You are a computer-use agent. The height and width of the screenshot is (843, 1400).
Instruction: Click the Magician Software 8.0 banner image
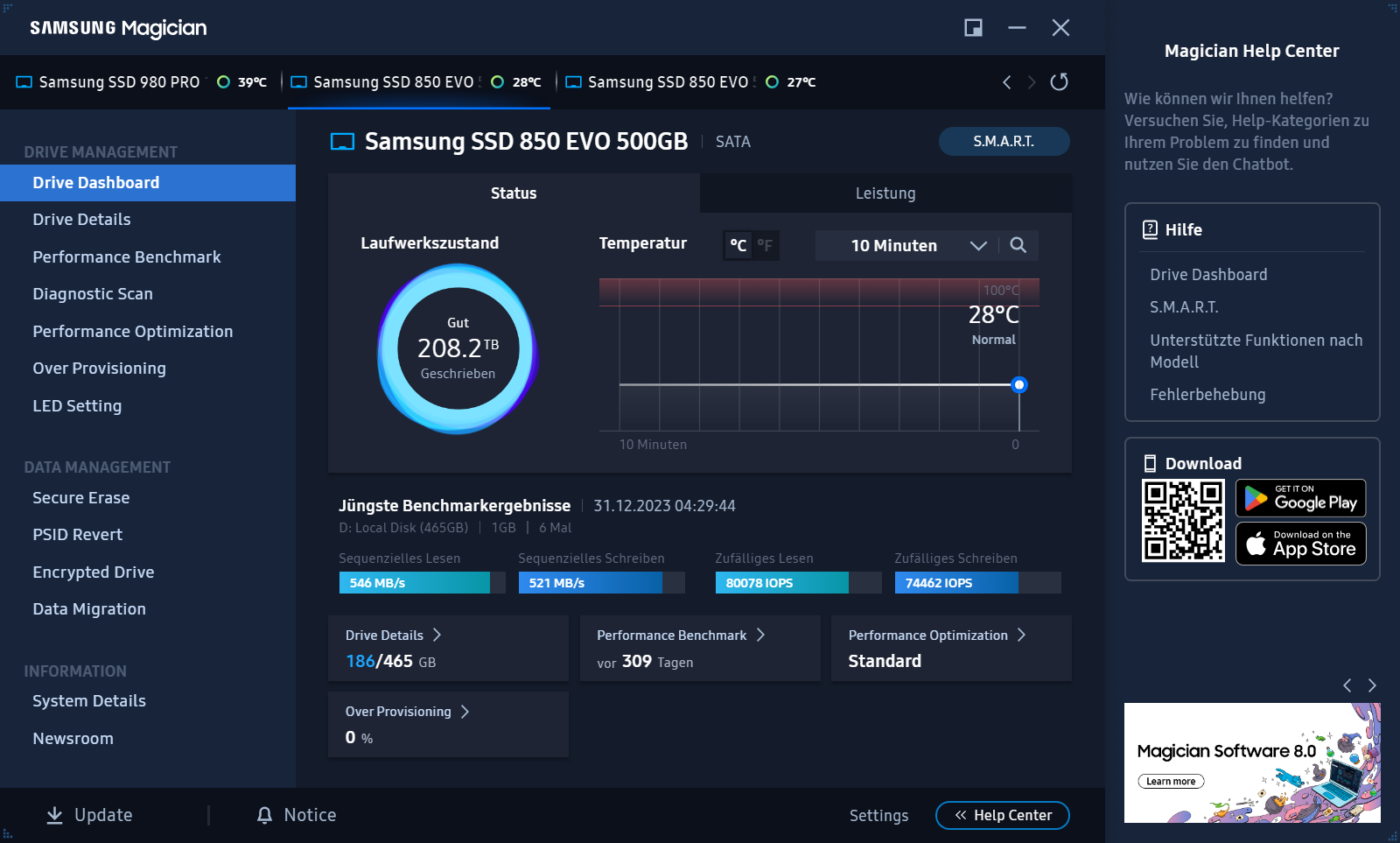tap(1252, 762)
